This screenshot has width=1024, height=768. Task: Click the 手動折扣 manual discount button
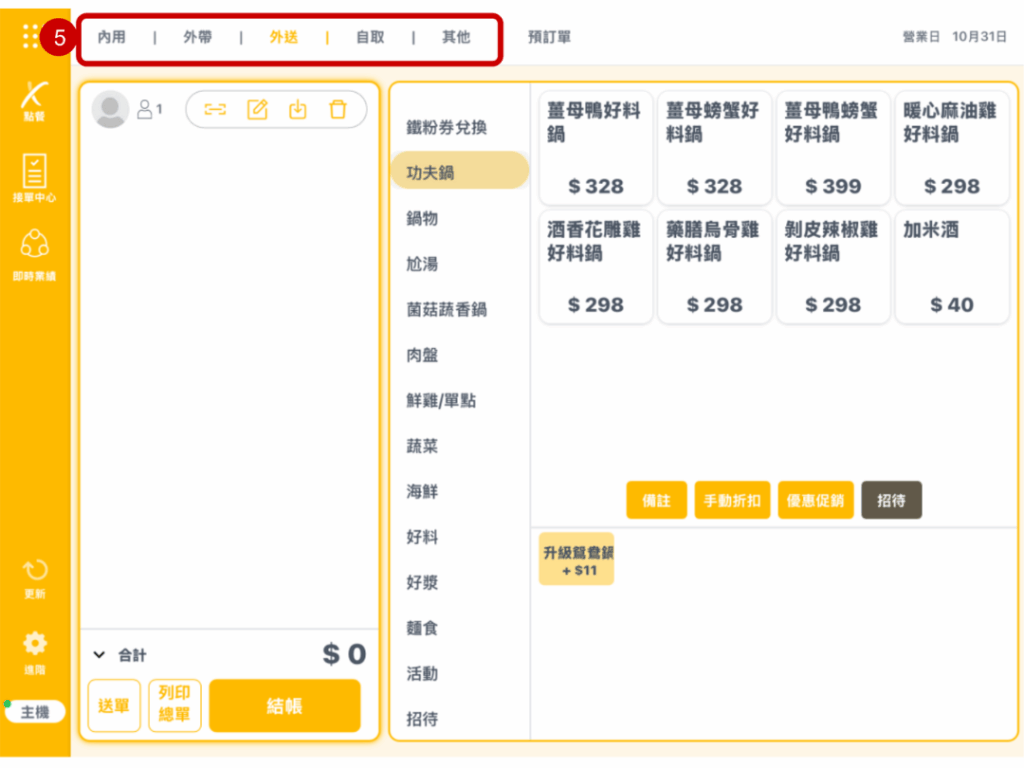point(732,500)
